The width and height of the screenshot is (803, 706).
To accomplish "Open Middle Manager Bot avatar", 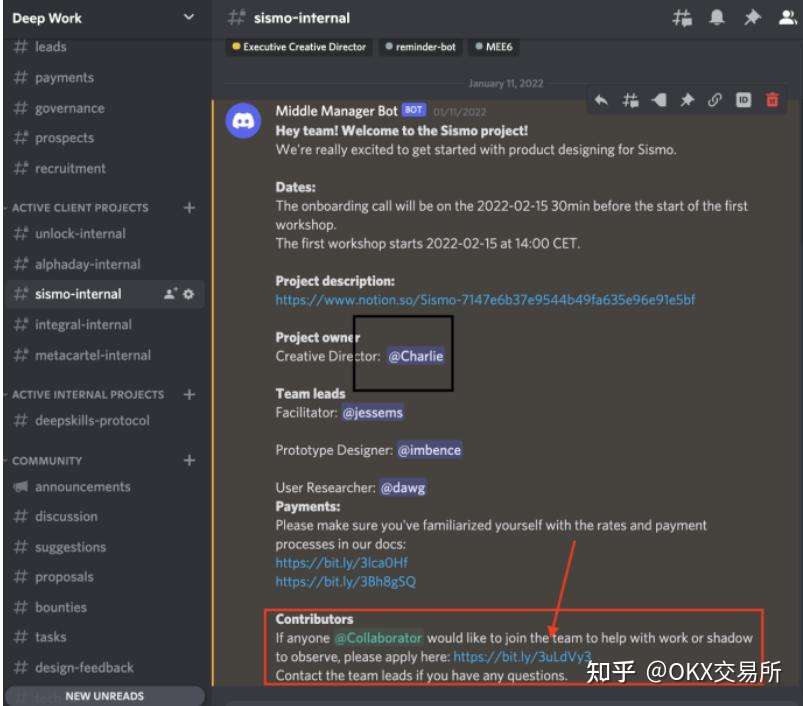I will 243,121.
